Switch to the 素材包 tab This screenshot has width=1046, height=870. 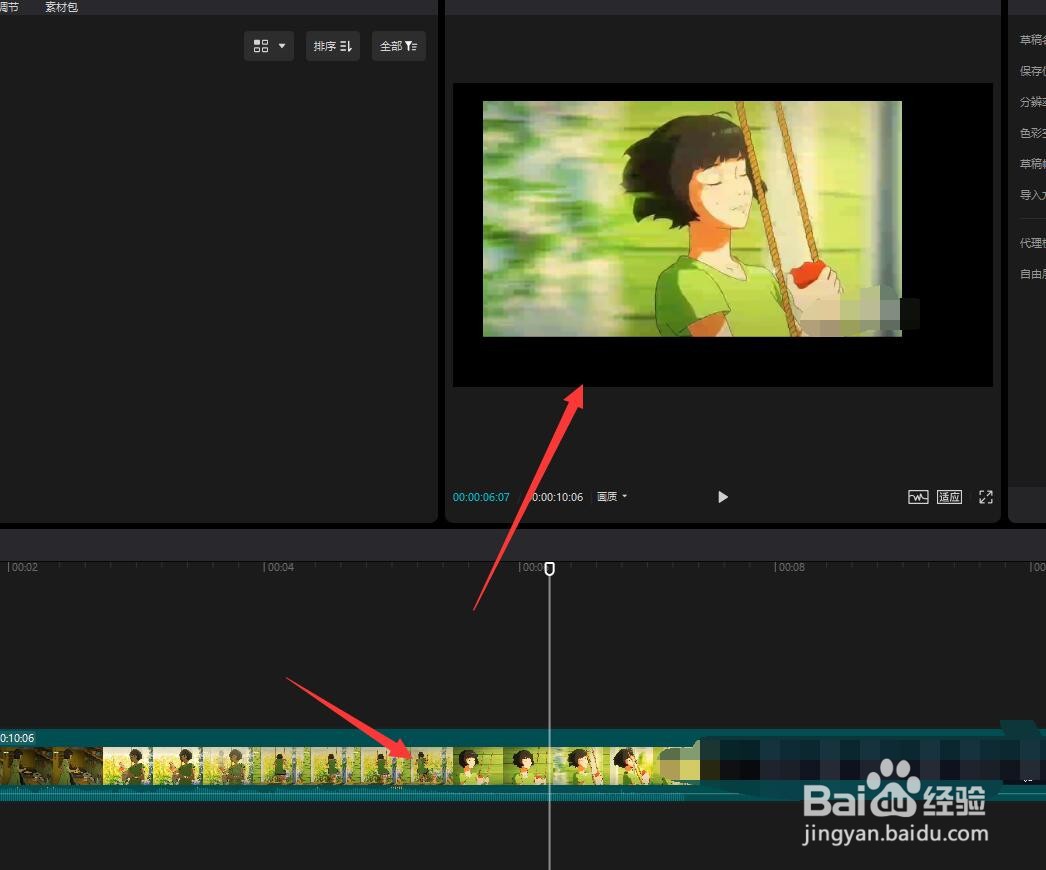[x=61, y=7]
